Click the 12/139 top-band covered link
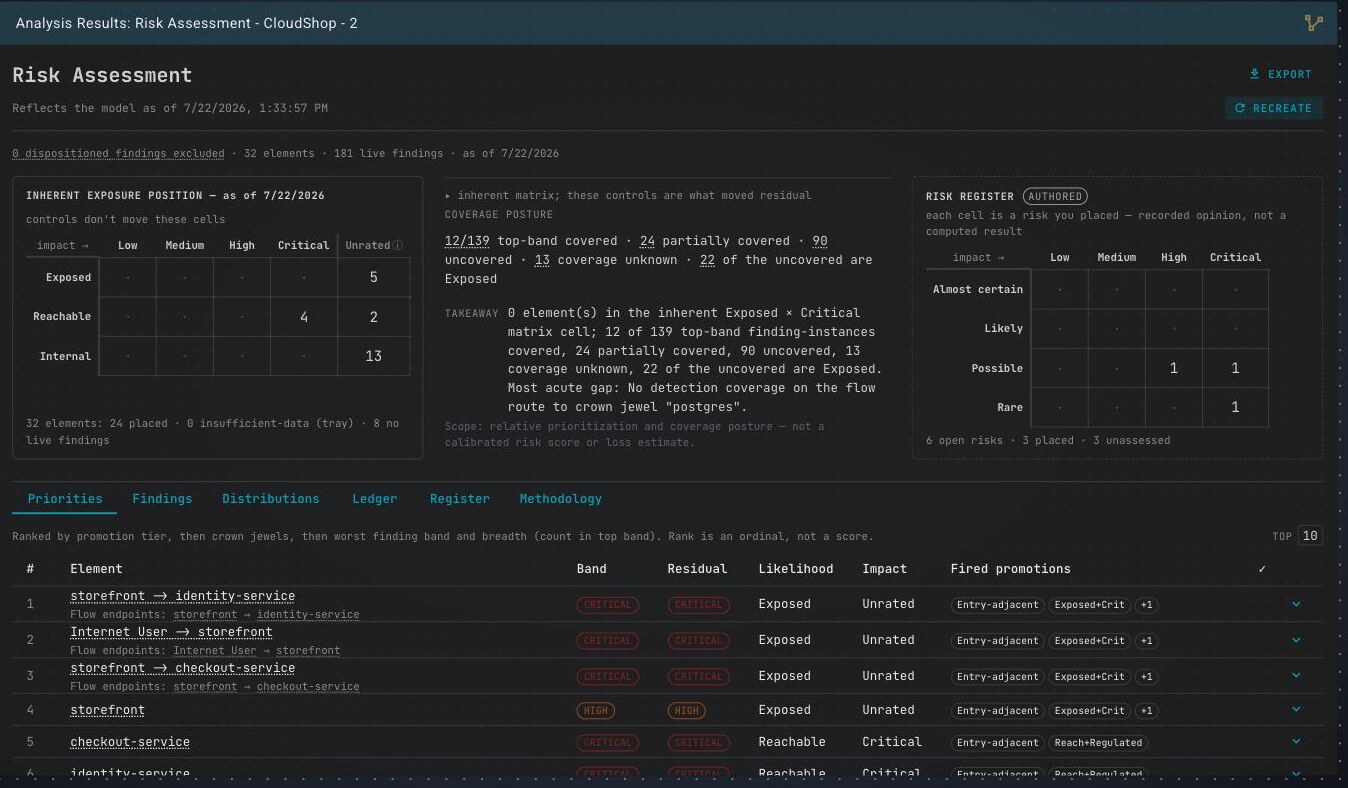 (468, 241)
